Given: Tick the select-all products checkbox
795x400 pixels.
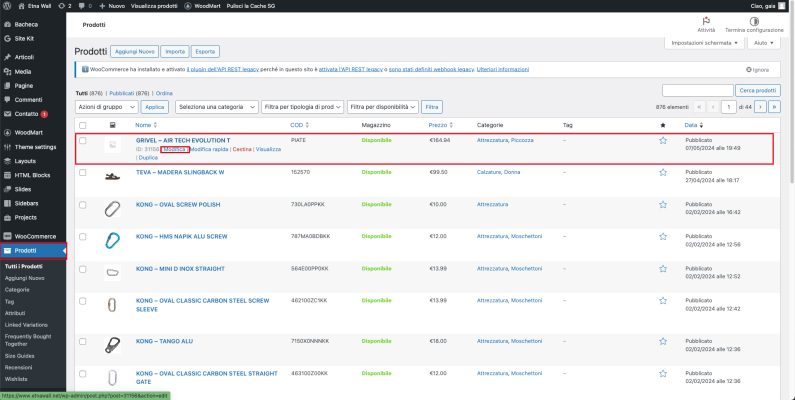Looking at the screenshot, I should coord(83,125).
